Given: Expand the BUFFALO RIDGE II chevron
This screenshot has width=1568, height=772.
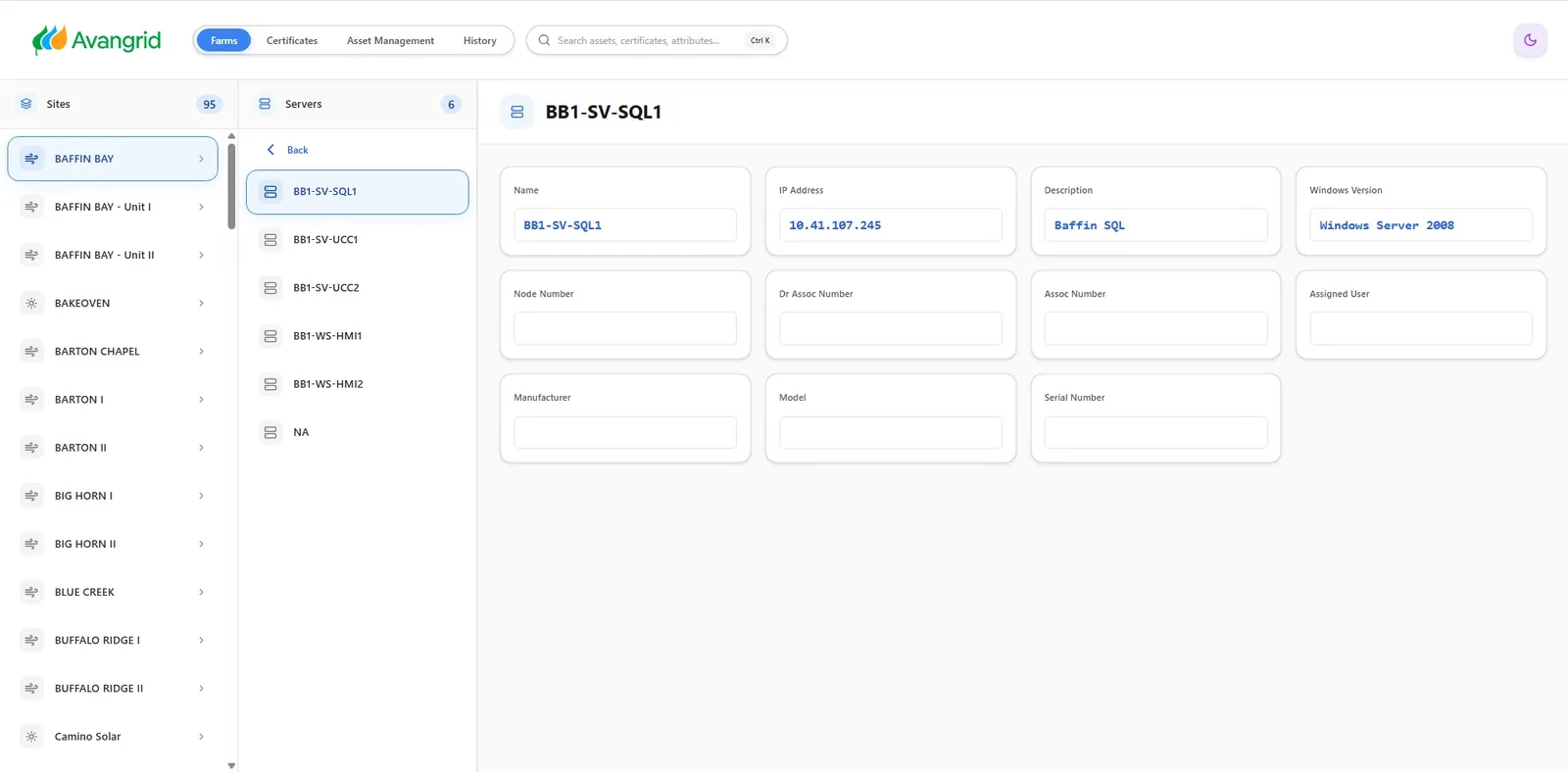Looking at the screenshot, I should pos(202,689).
